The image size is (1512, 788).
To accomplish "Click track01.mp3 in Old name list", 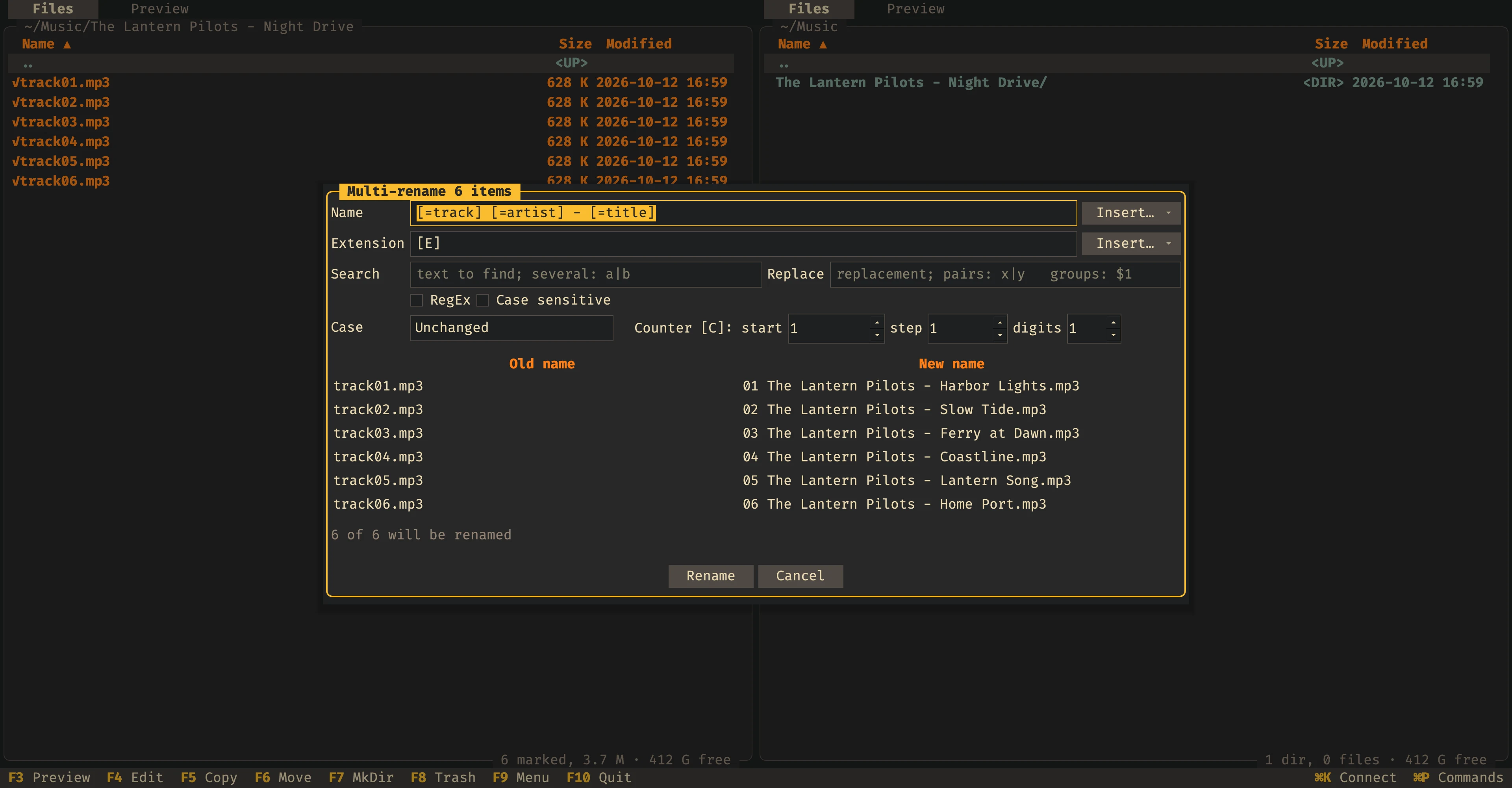I will (378, 387).
